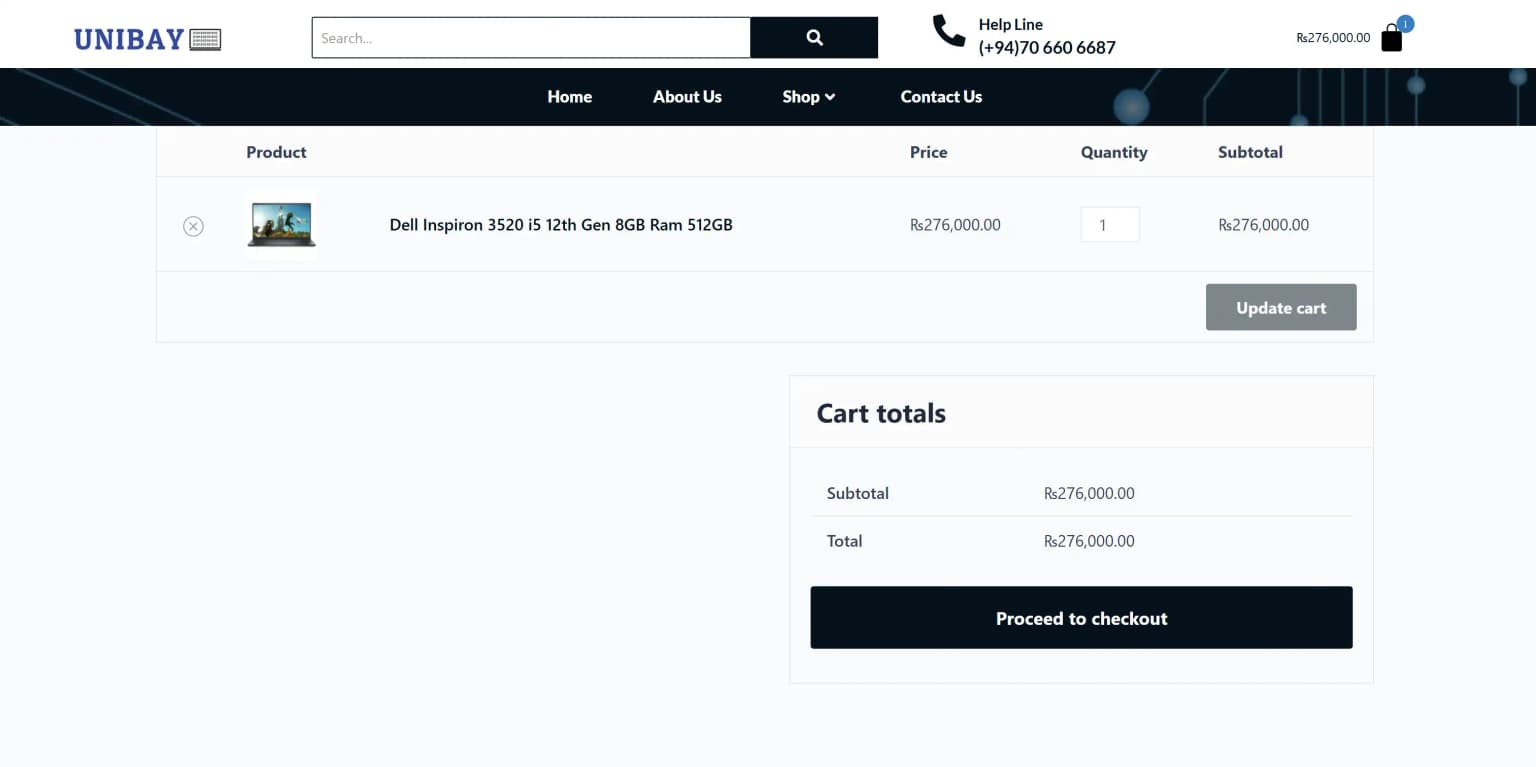1536x767 pixels.
Task: Click the Product column header
Action: 276,152
